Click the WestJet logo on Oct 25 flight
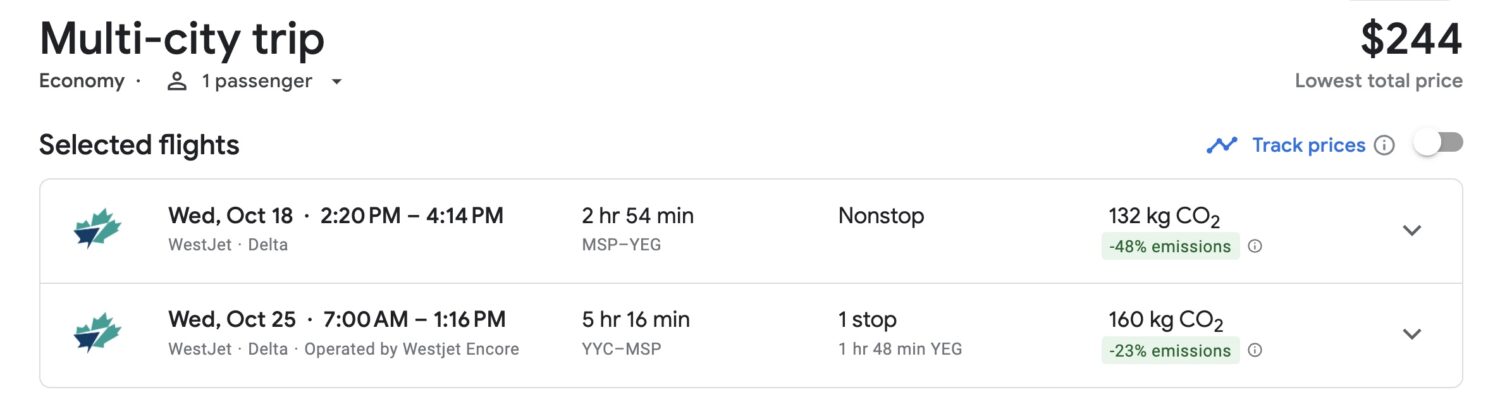The width and height of the screenshot is (1500, 416). coord(97,334)
